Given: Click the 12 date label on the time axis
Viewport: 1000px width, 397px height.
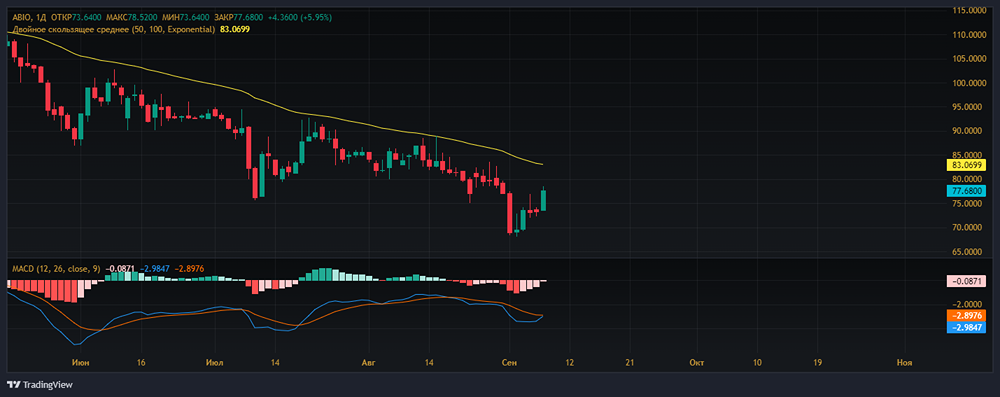Looking at the screenshot, I should click(570, 362).
